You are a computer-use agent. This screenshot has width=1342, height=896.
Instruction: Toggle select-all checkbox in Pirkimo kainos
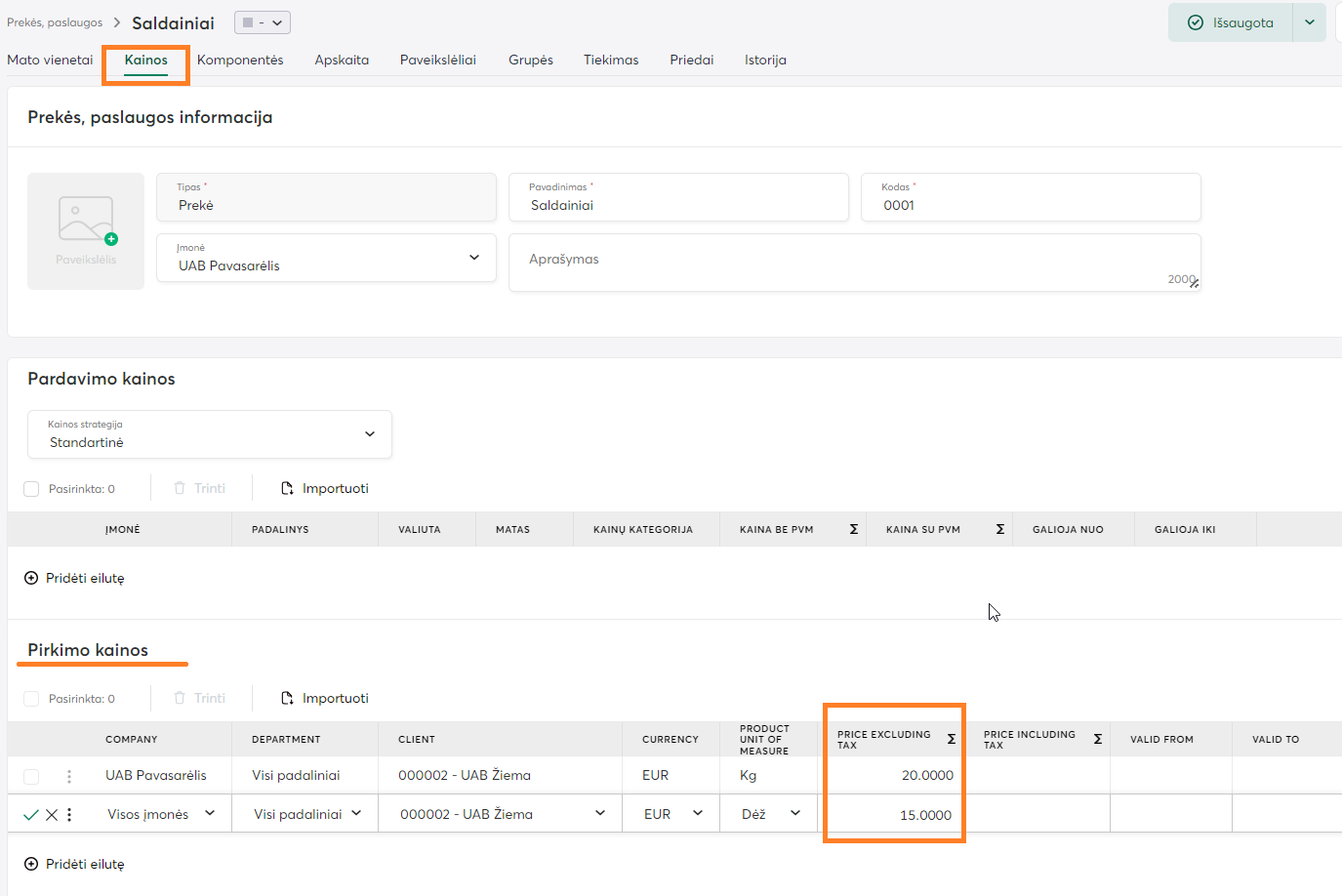coord(31,699)
